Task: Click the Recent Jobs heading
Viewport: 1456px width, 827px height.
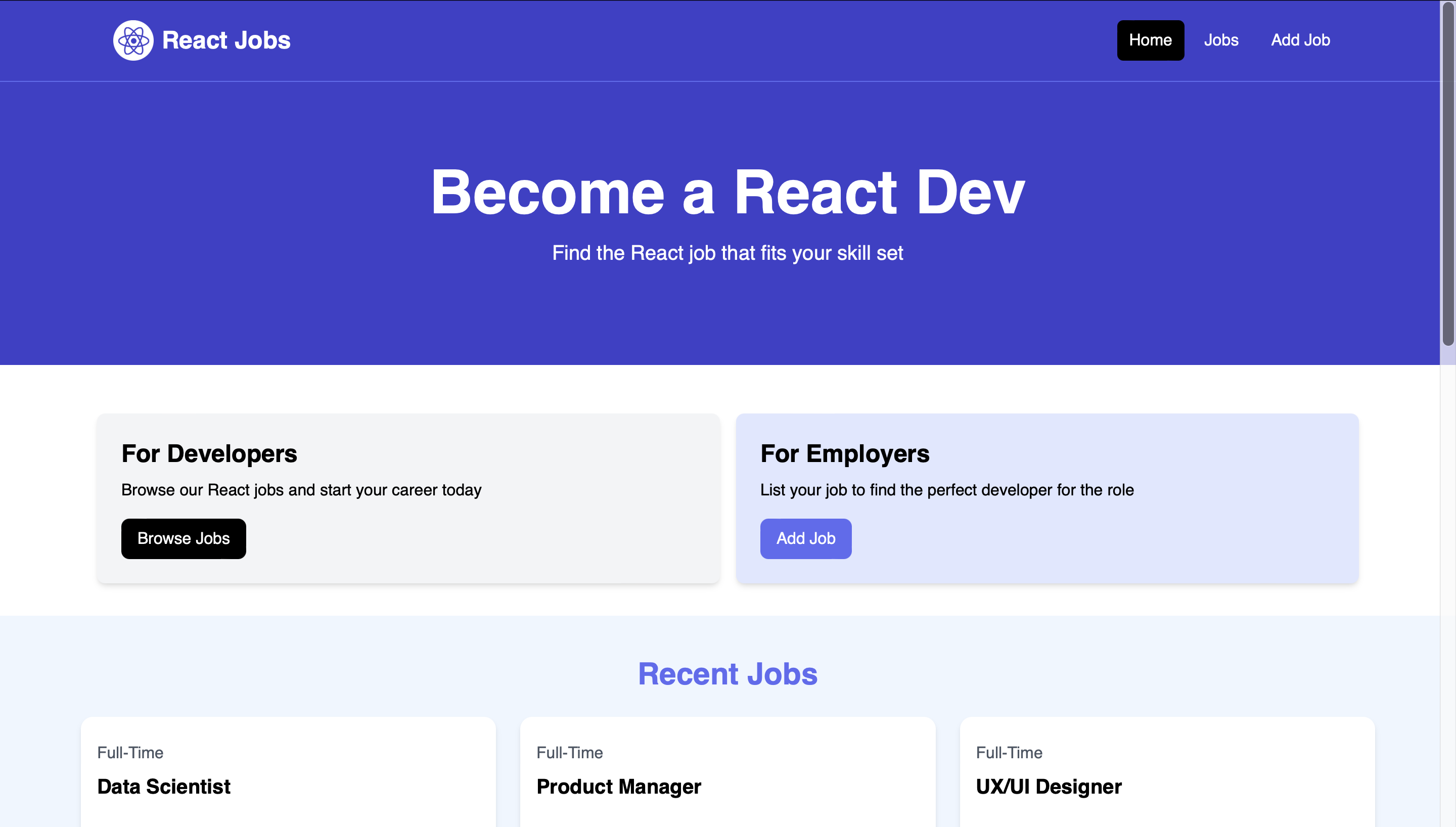Action: coord(728,674)
